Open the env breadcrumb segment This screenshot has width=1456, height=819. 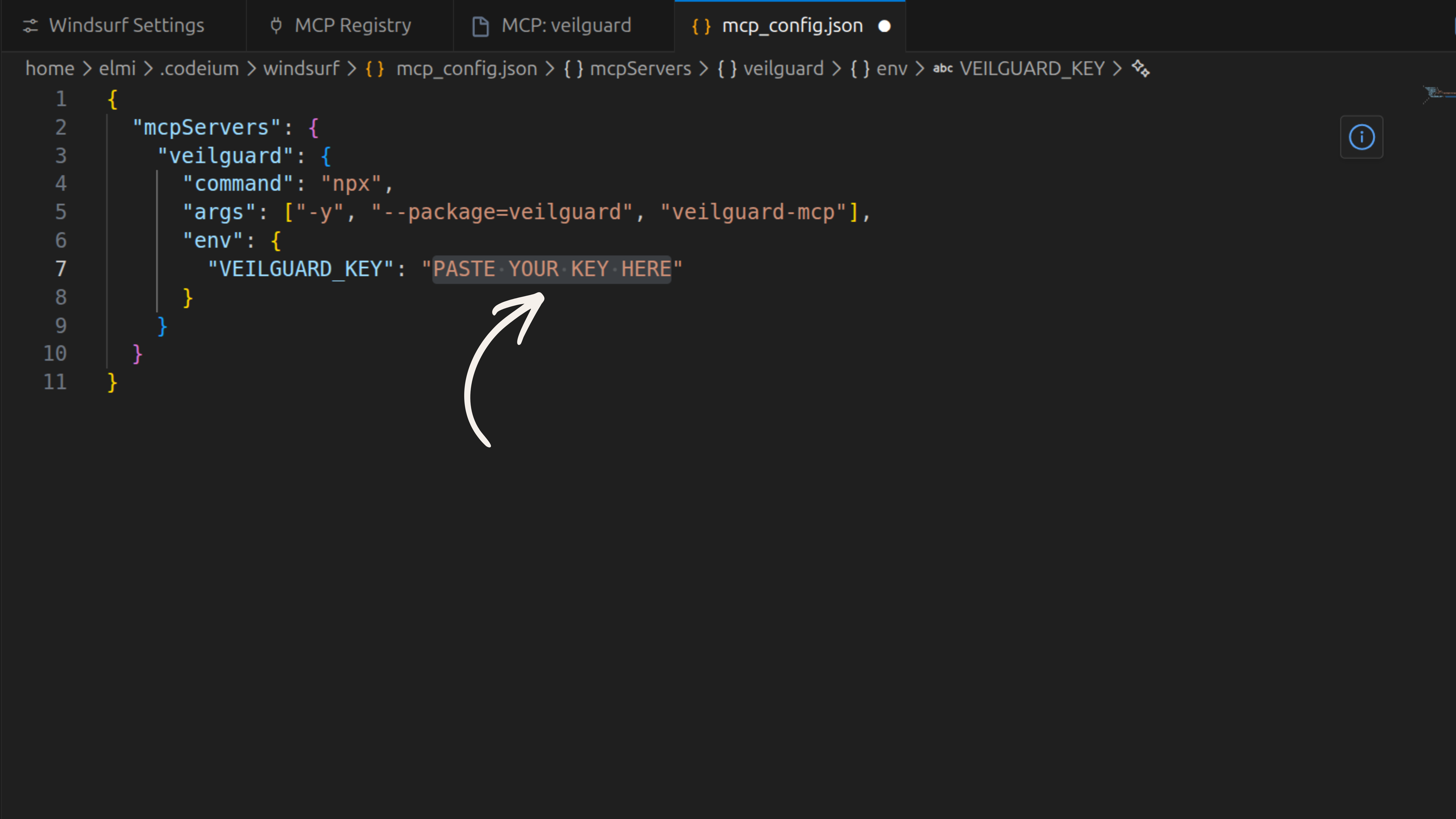[x=892, y=69]
